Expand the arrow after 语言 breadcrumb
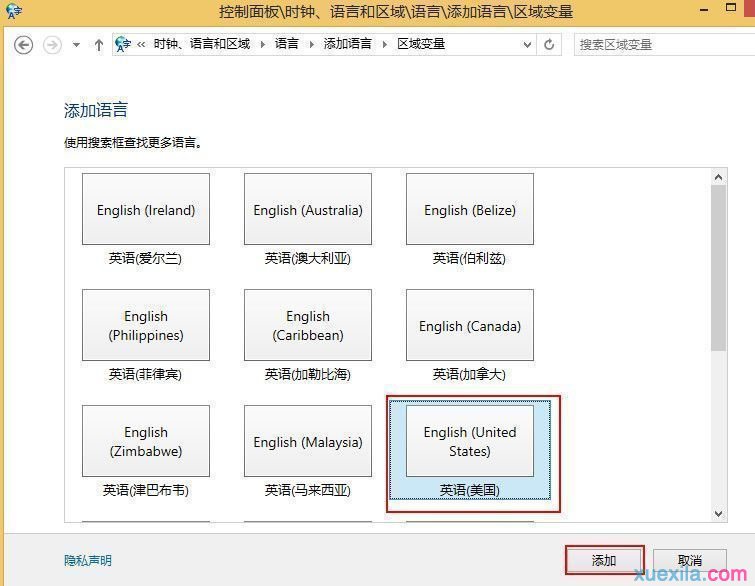This screenshot has height=586, width=755. (312, 44)
